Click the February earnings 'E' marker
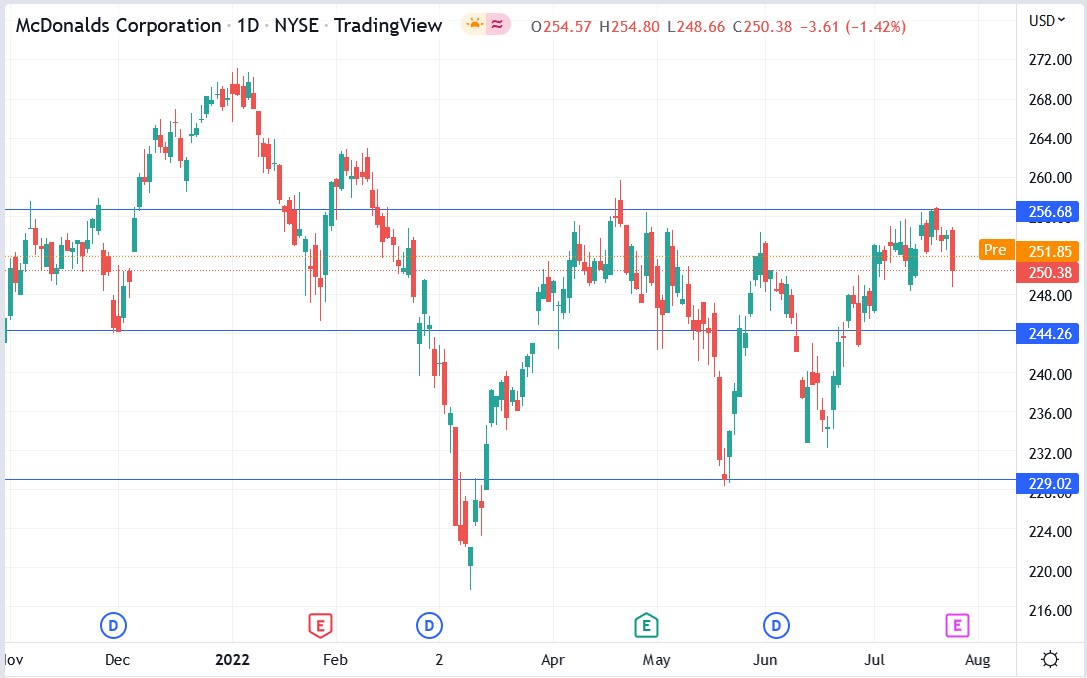Image resolution: width=1087 pixels, height=678 pixels. [320, 626]
